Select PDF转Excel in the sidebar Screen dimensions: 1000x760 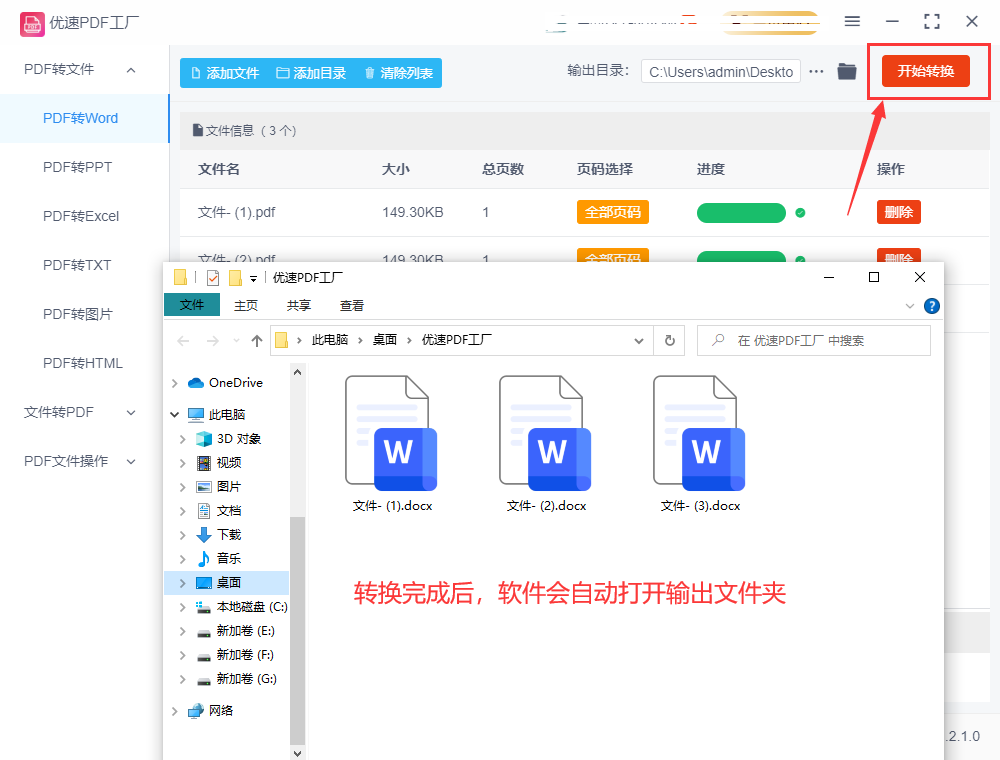[x=81, y=216]
